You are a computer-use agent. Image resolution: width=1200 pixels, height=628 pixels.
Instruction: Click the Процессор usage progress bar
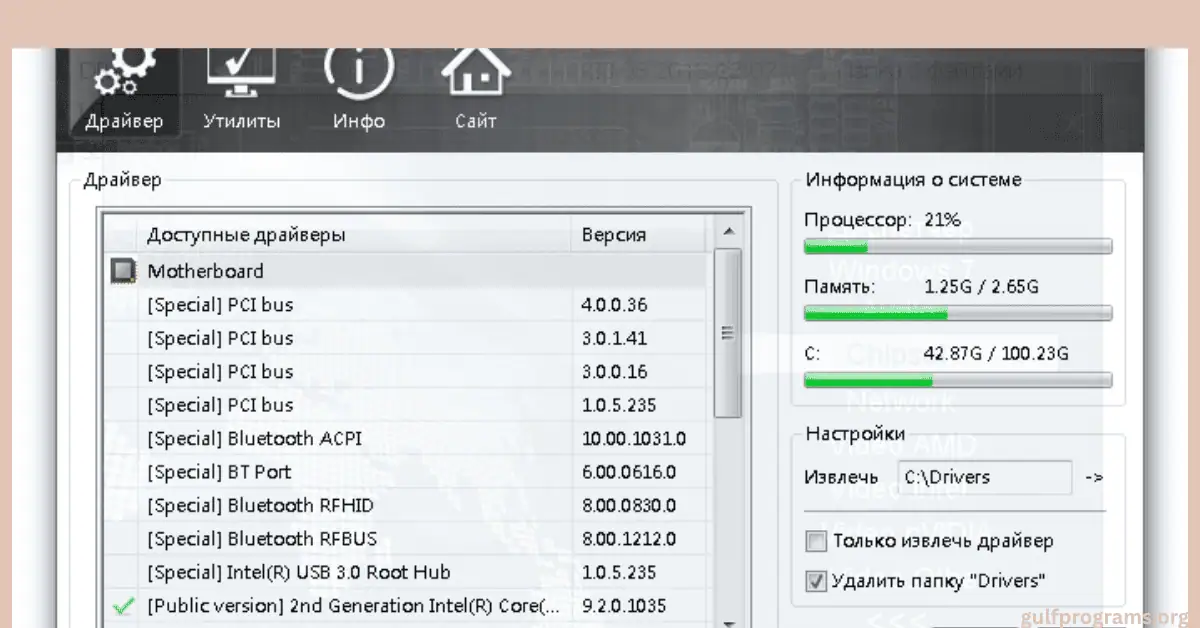(x=958, y=247)
